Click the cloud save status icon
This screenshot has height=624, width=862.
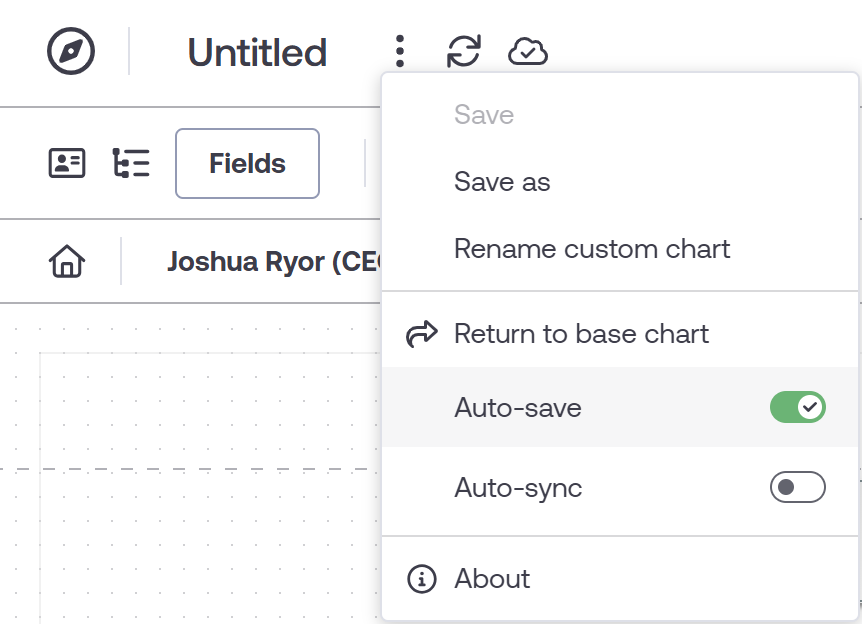pyautogui.click(x=529, y=52)
